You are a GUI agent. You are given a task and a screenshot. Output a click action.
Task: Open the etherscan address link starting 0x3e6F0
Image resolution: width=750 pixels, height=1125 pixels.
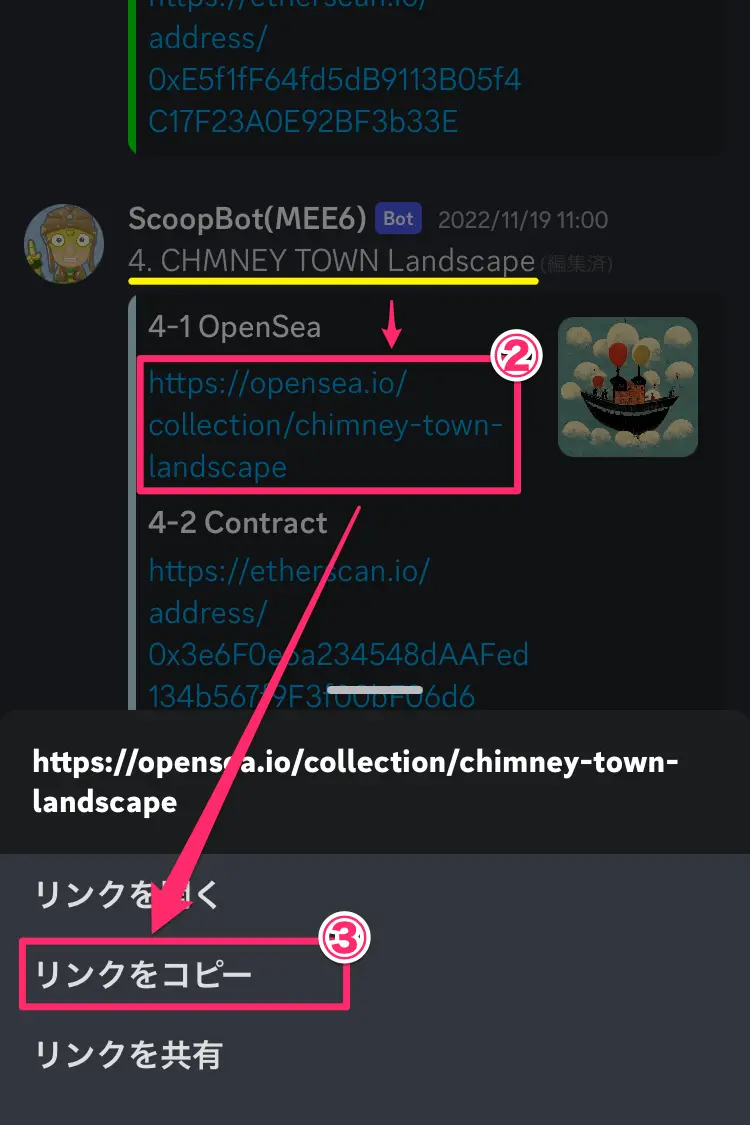[x=338, y=634]
